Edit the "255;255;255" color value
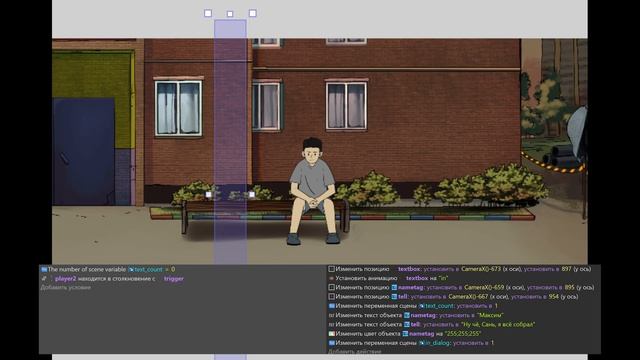The width and height of the screenshot is (640, 360). [462, 334]
